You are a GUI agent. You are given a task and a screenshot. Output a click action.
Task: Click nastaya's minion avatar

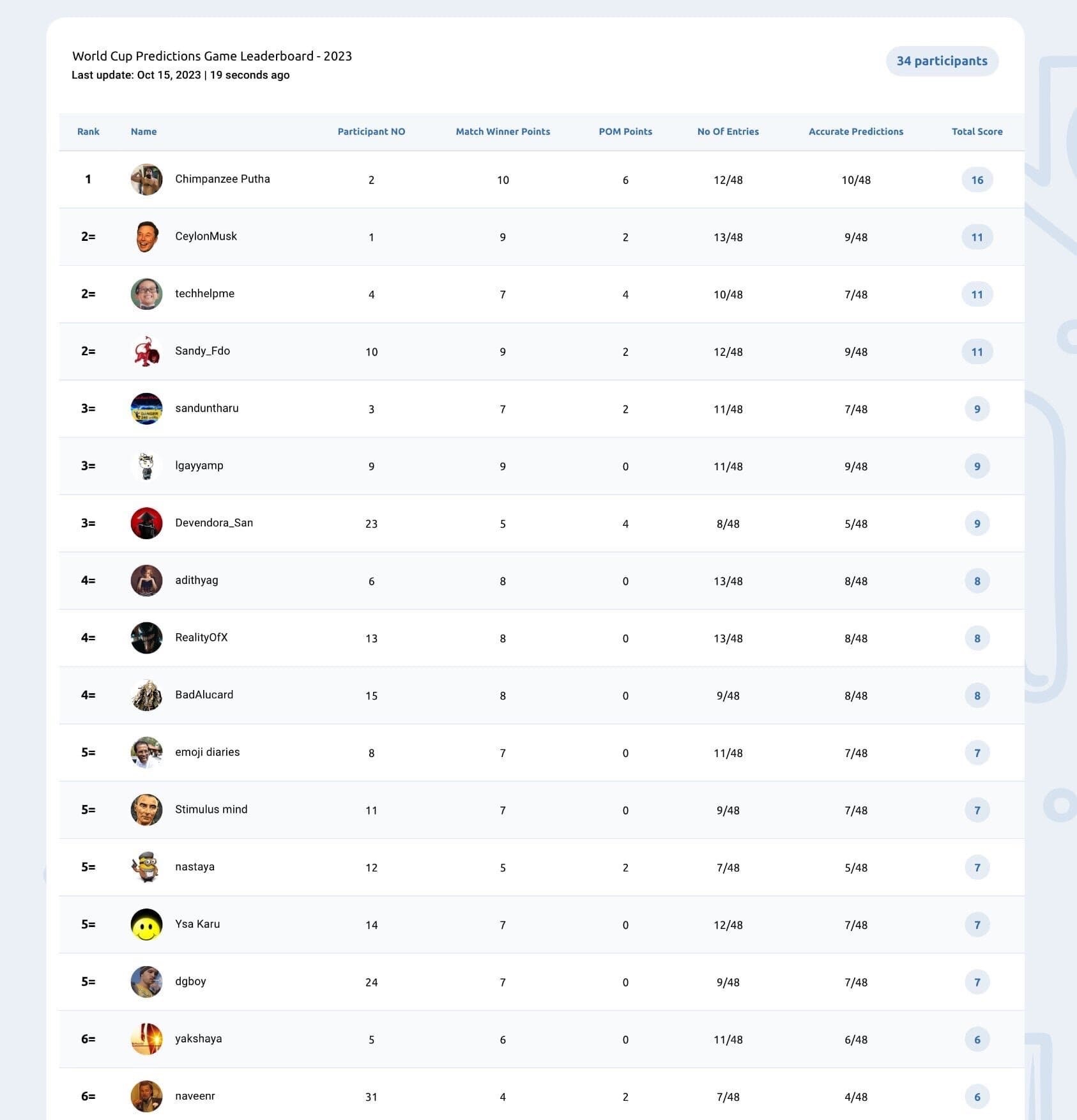pos(146,867)
